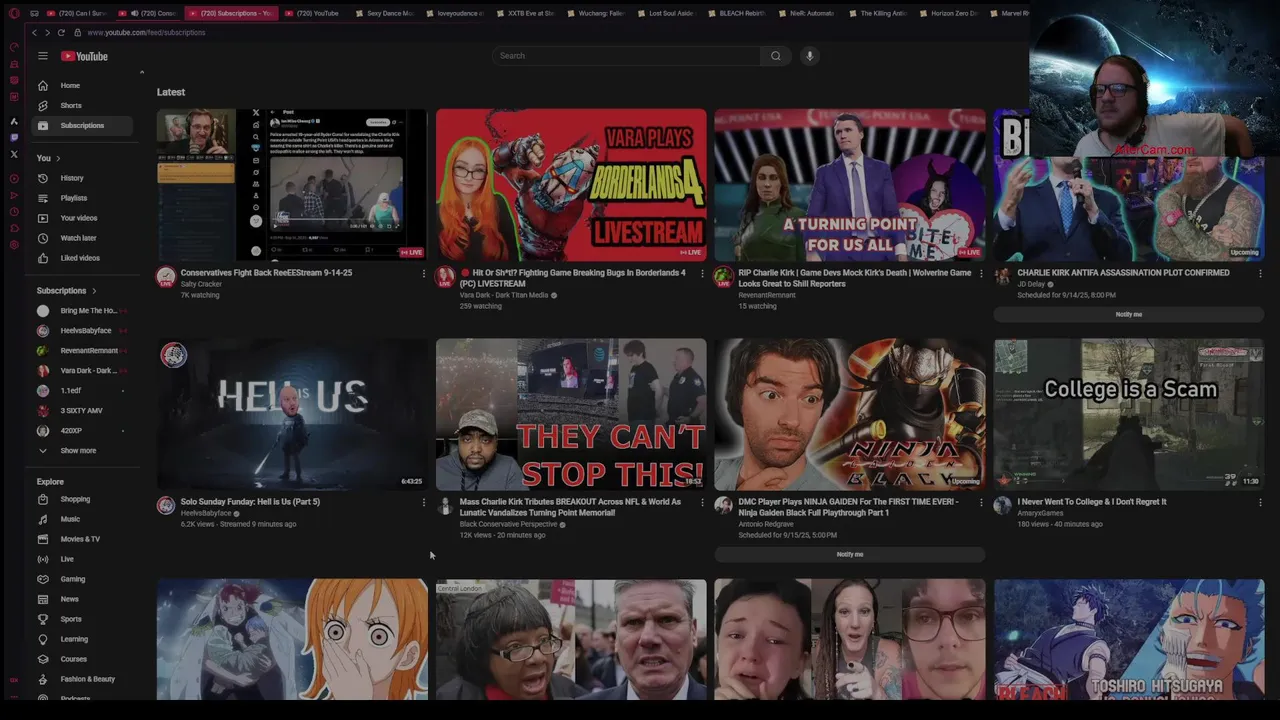Open Fashion & Beauty in Explore
This screenshot has width=1280, height=720.
coord(84,679)
